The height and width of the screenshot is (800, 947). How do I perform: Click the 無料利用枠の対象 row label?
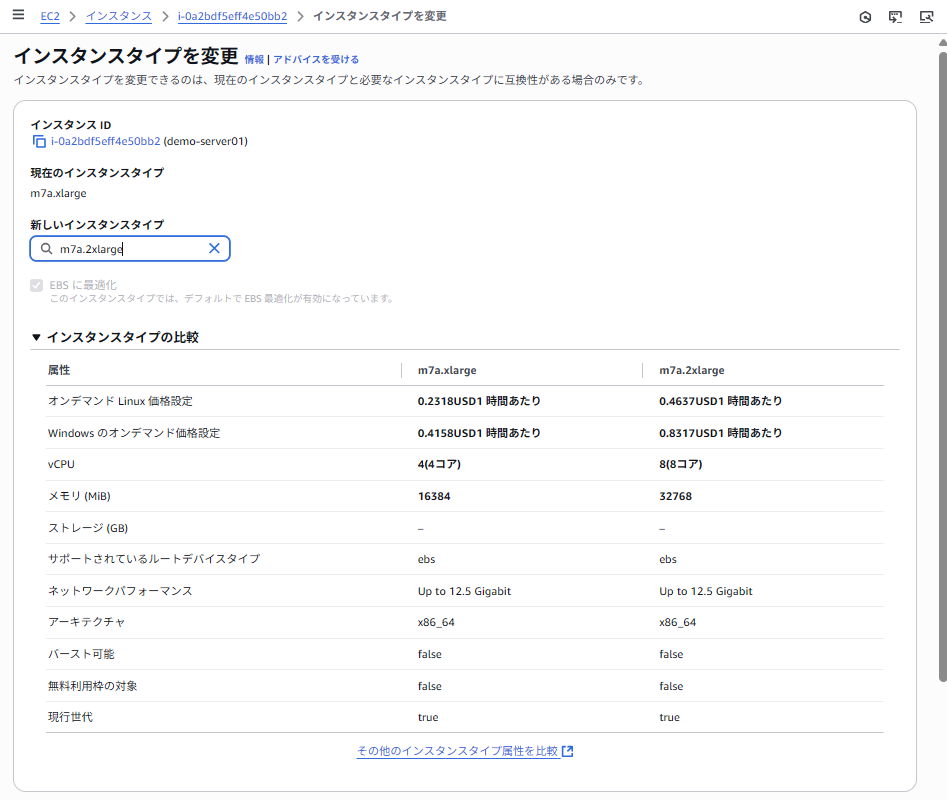(92, 686)
